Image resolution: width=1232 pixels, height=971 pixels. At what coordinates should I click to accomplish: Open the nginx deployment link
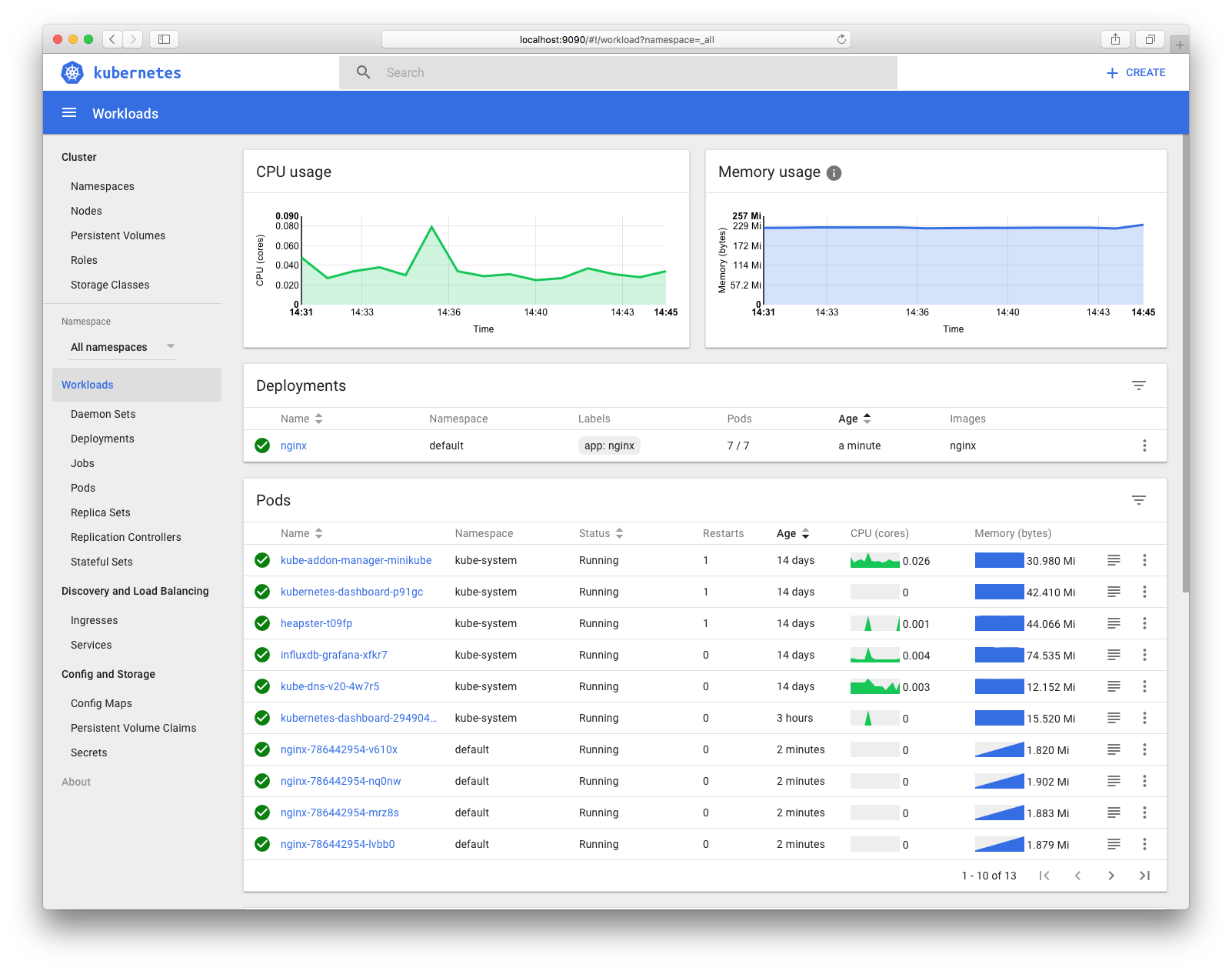(x=294, y=445)
